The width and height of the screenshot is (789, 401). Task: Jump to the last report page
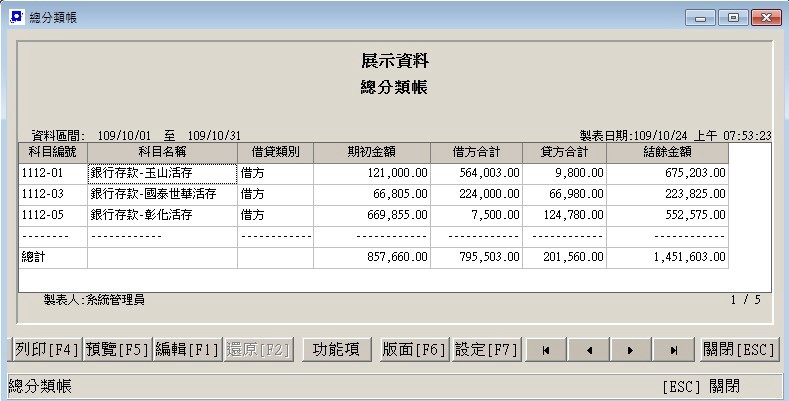674,350
